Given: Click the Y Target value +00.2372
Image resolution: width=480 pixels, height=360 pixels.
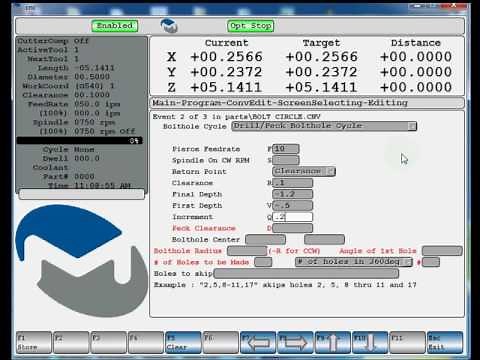Looking at the screenshot, I should click(x=321, y=72).
